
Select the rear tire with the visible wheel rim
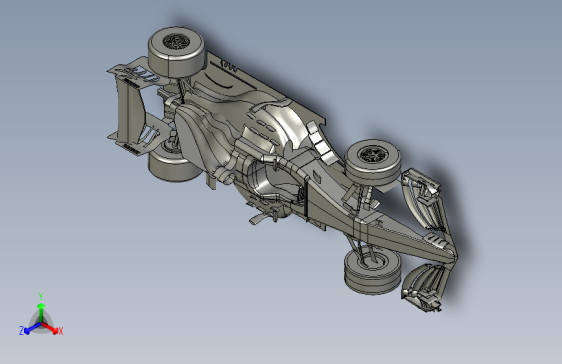pos(176,52)
